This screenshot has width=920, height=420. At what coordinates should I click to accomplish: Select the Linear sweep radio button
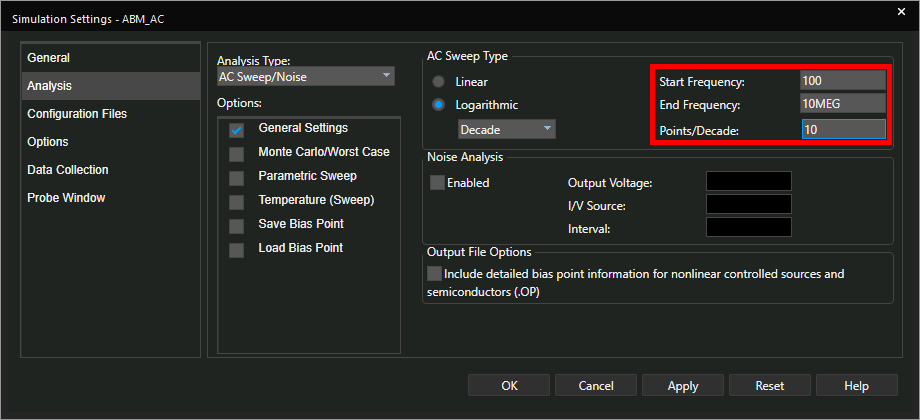[438, 82]
